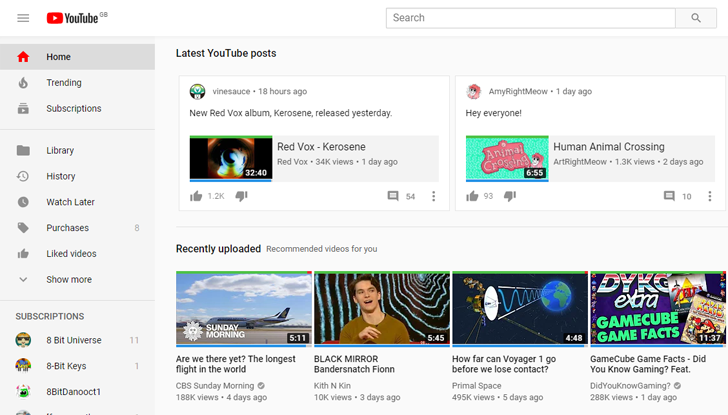The height and width of the screenshot is (415, 728).
Task: Open comments on vinesauce post
Action: pyautogui.click(x=393, y=196)
